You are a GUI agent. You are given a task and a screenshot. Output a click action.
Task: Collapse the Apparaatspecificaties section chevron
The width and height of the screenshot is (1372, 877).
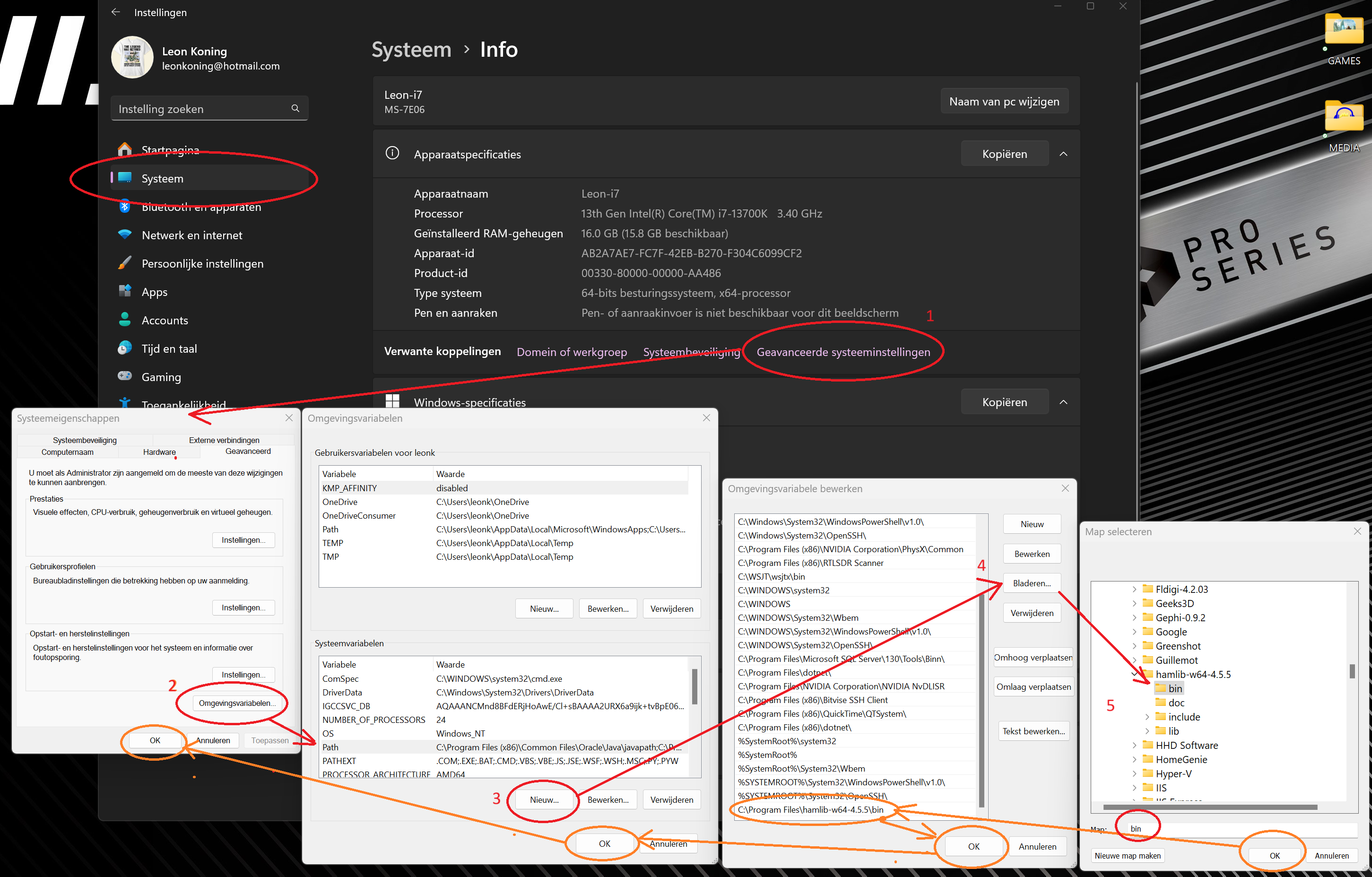click(1063, 154)
